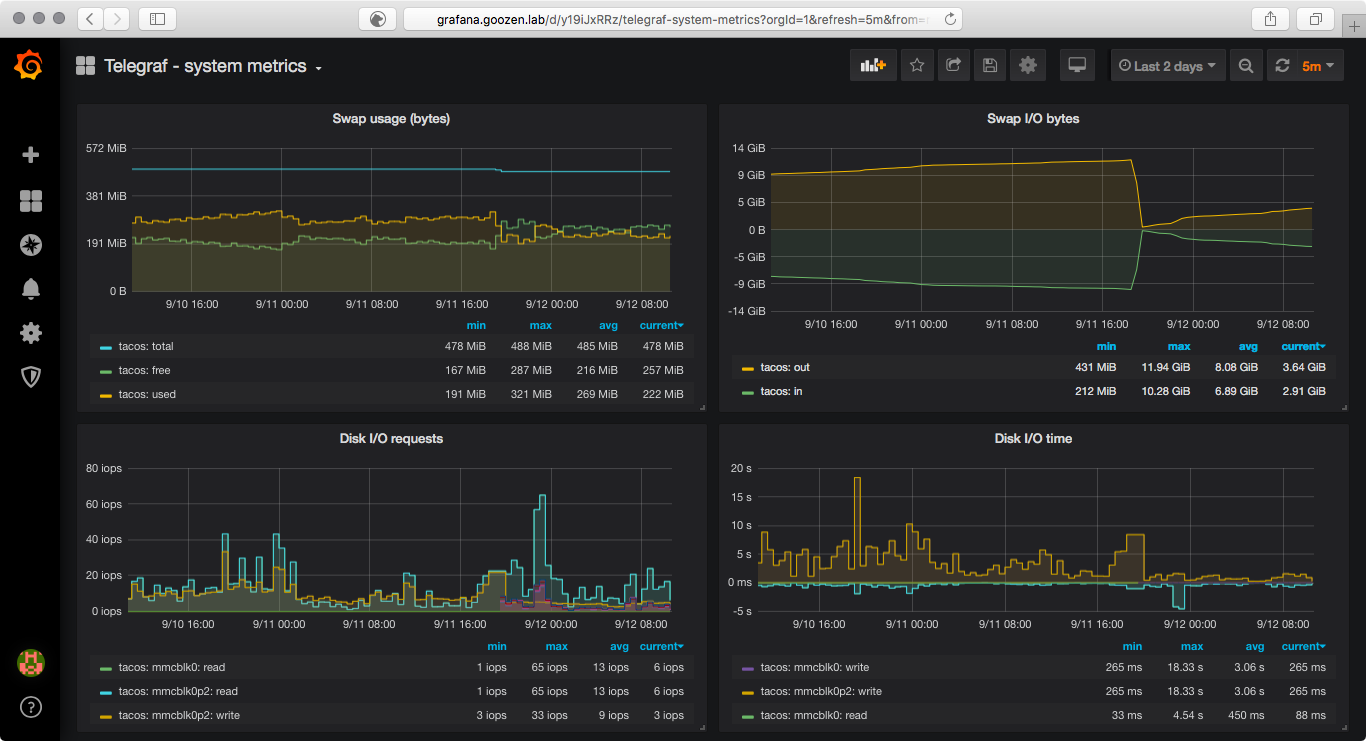This screenshot has width=1366, height=741.
Task: Toggle tacos: mmcblk0: write time series
Action: 814,667
